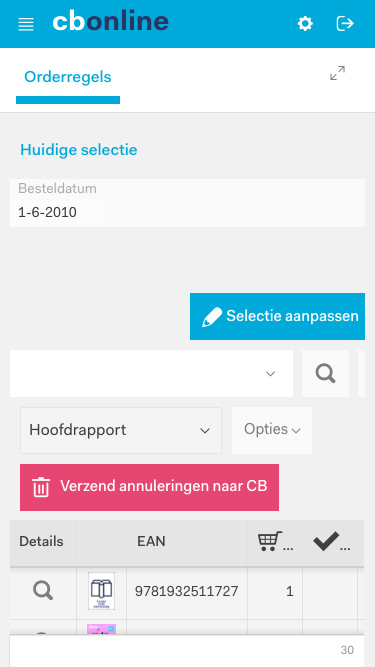Click the book cover thumbnail
The height and width of the screenshot is (667, 375).
click(x=101, y=591)
